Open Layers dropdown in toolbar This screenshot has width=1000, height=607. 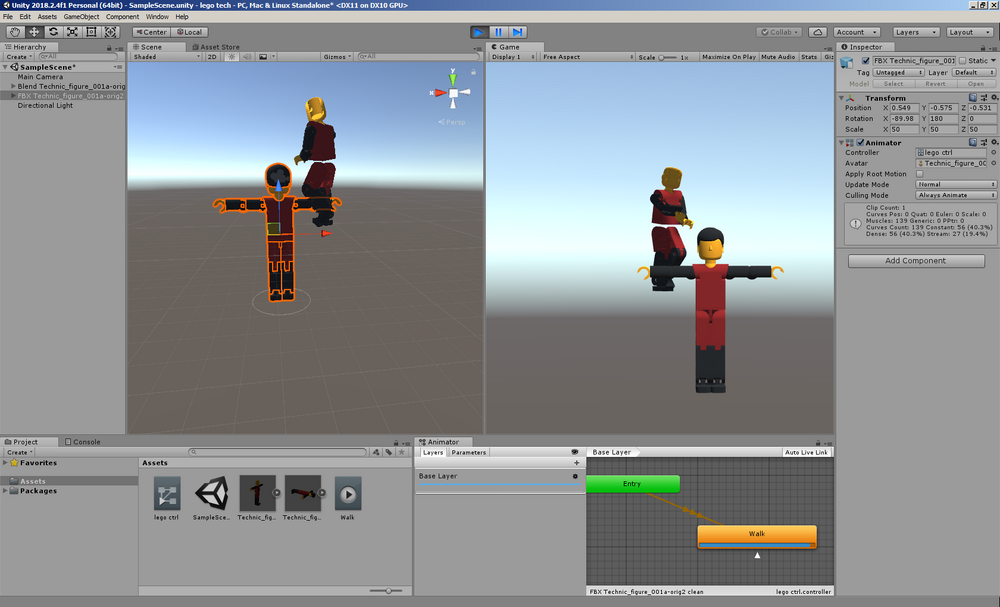[x=916, y=32]
